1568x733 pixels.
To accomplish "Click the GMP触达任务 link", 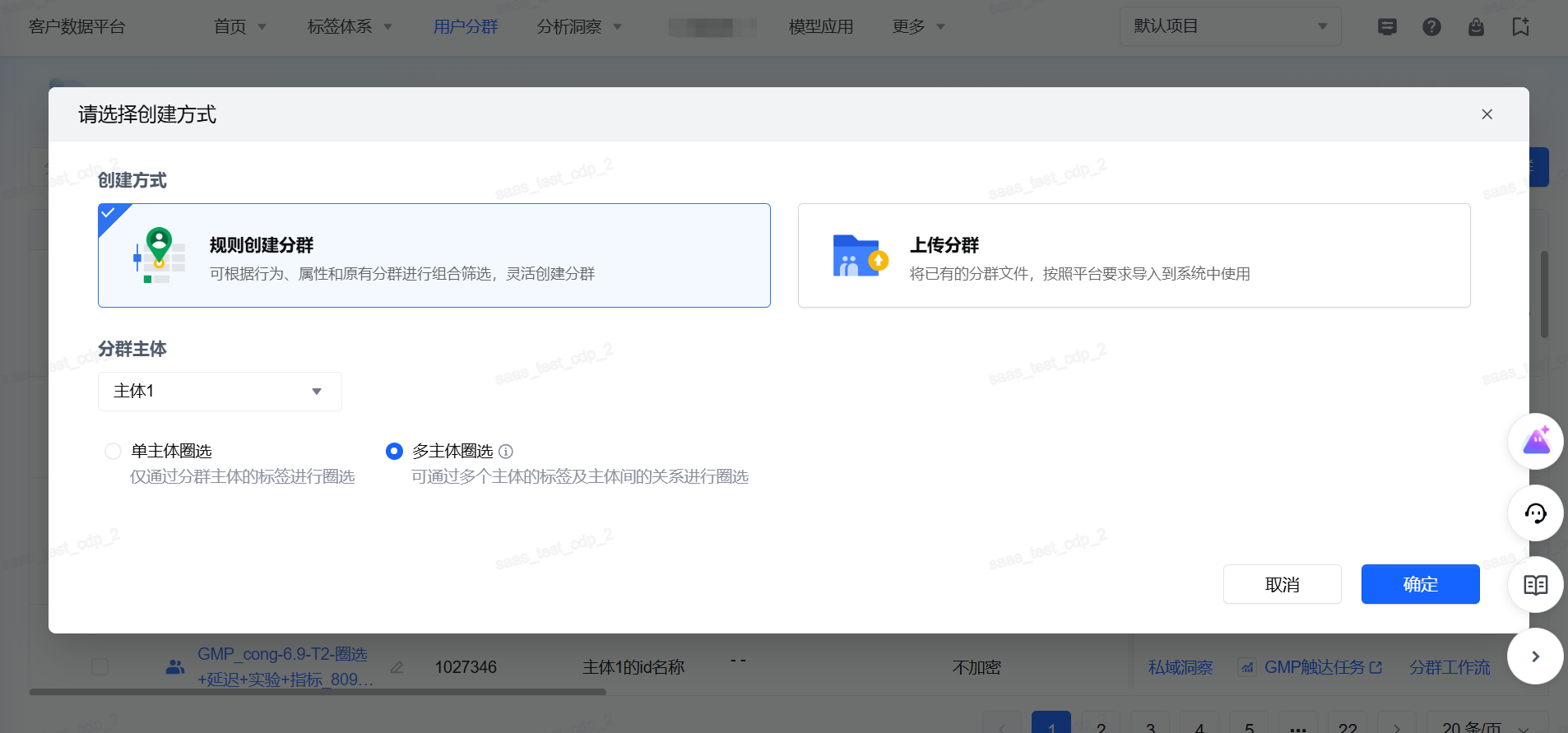I will (1314, 667).
